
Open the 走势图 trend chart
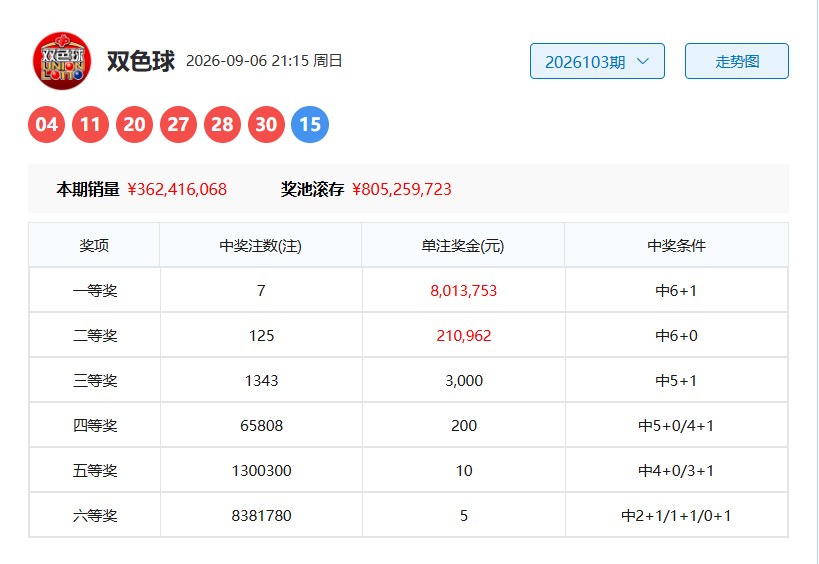736,61
